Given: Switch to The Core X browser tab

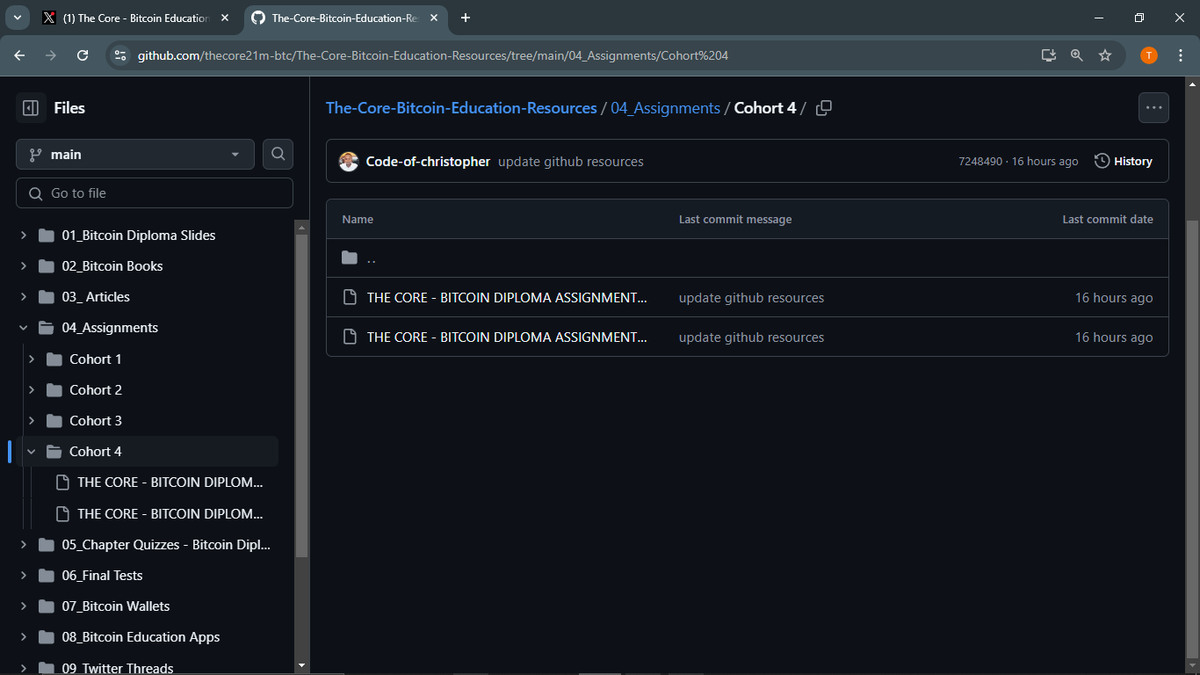Looking at the screenshot, I should coord(136,18).
